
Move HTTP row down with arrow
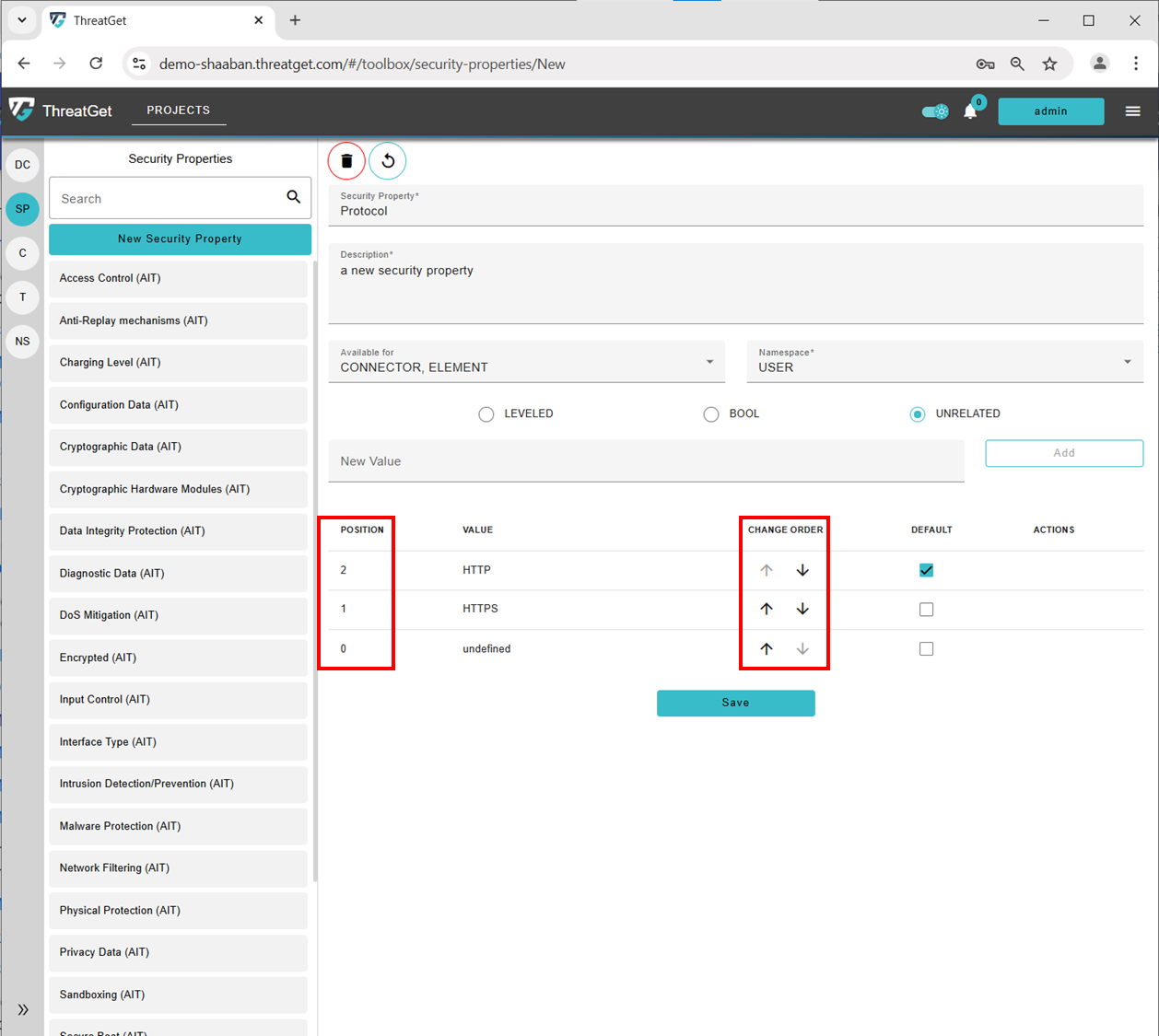point(802,570)
